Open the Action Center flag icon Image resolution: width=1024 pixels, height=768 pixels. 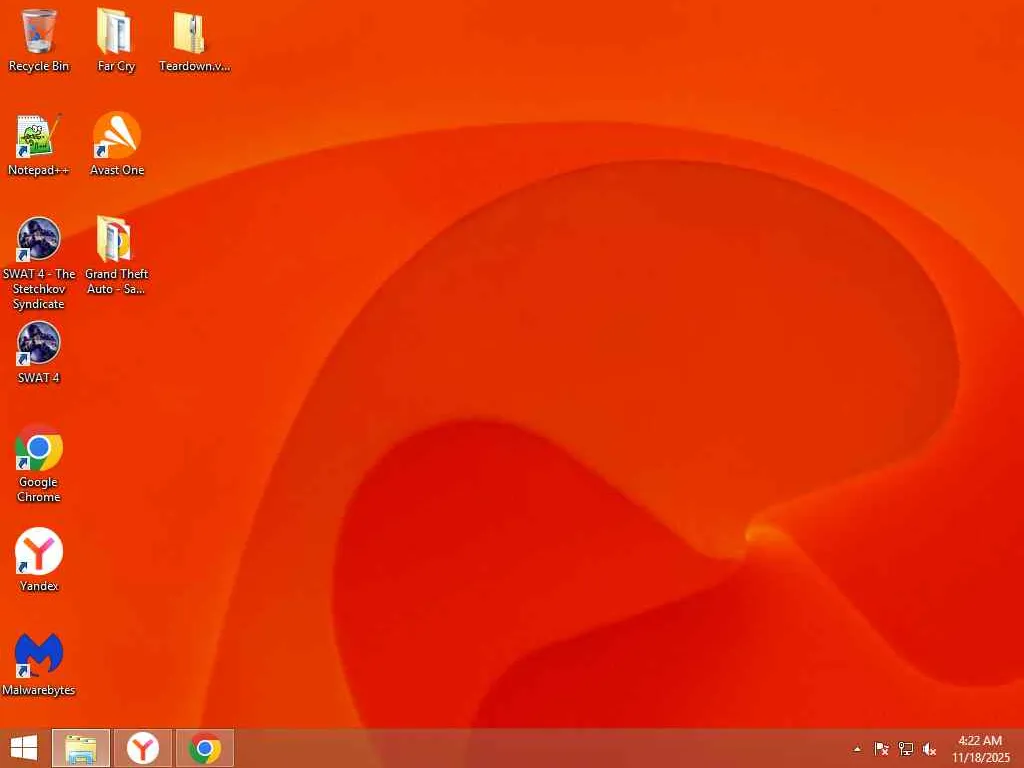tap(881, 749)
